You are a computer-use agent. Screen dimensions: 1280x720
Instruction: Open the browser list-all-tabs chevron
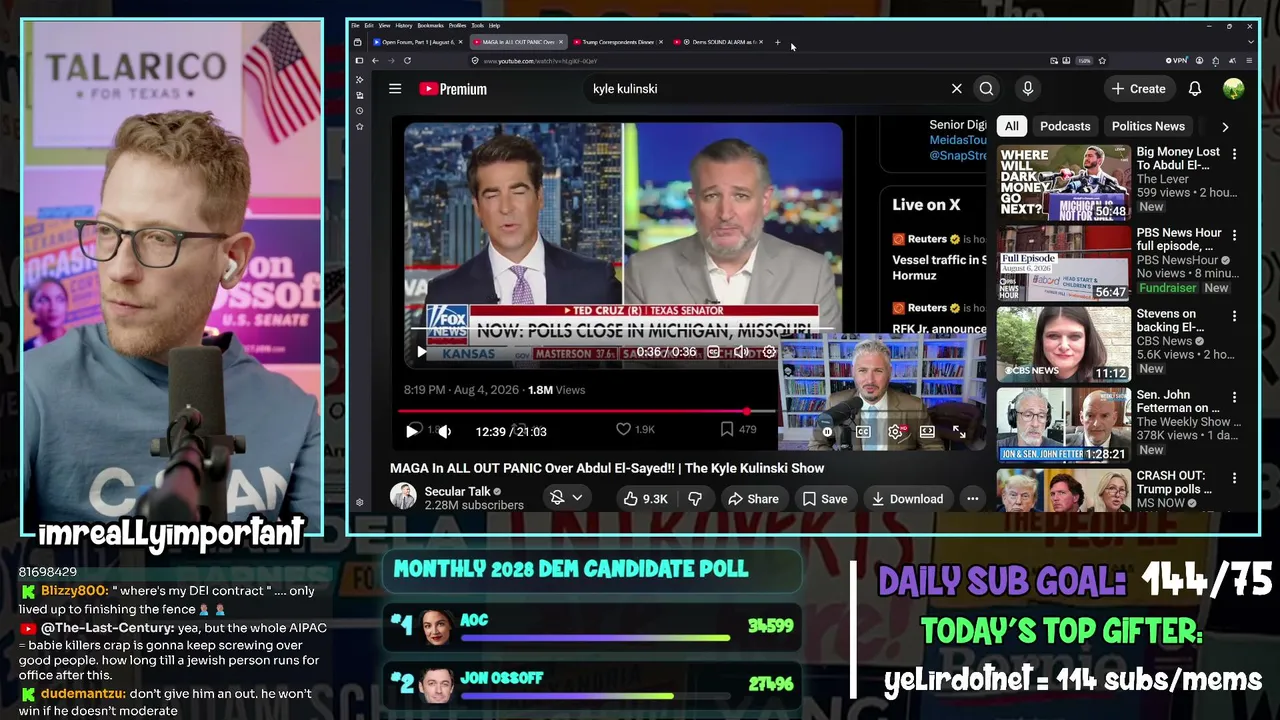[1250, 42]
